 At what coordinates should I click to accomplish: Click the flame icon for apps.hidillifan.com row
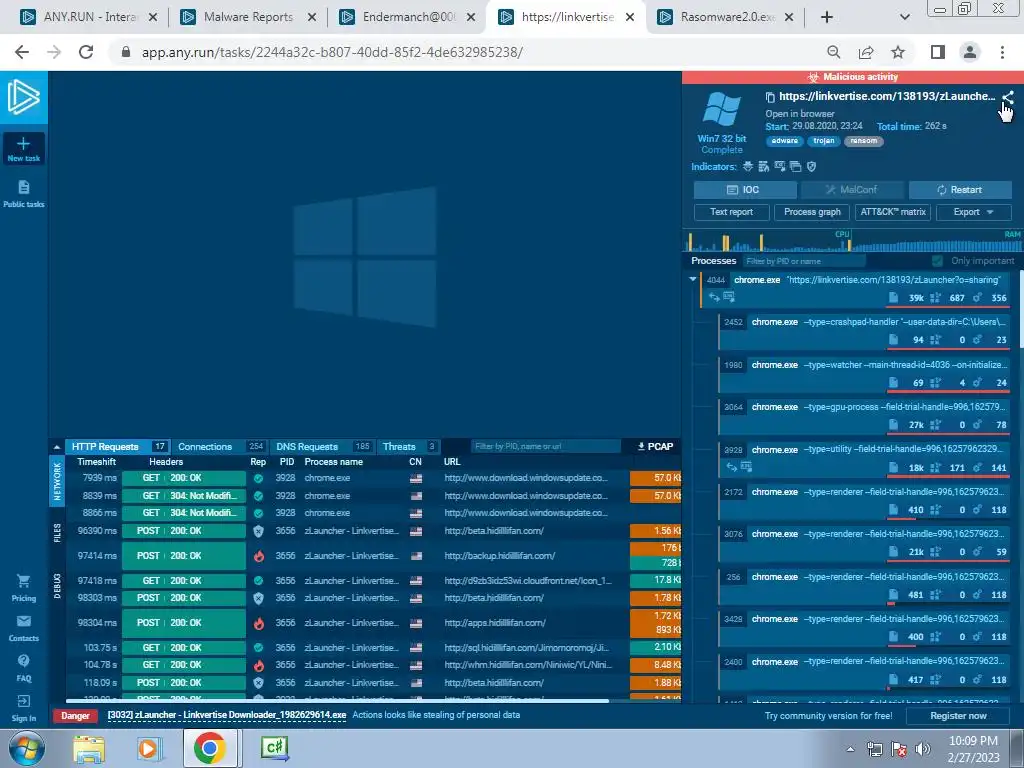pos(259,623)
